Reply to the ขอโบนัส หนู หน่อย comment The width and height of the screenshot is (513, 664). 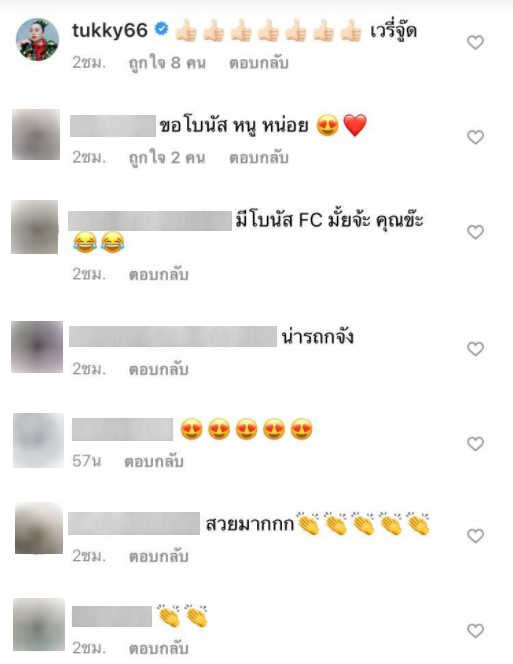point(259,158)
